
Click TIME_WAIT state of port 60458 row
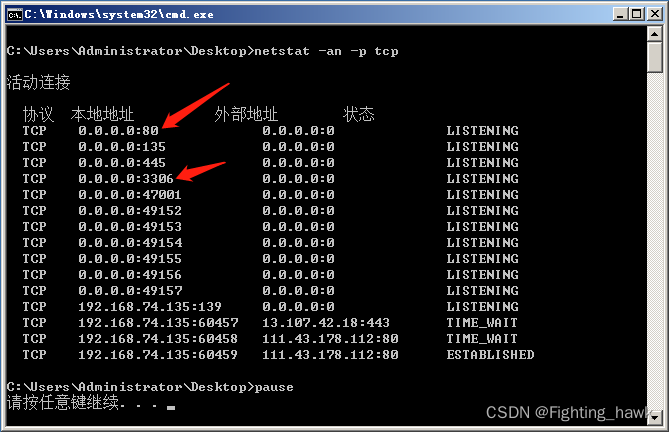pyautogui.click(x=482, y=339)
